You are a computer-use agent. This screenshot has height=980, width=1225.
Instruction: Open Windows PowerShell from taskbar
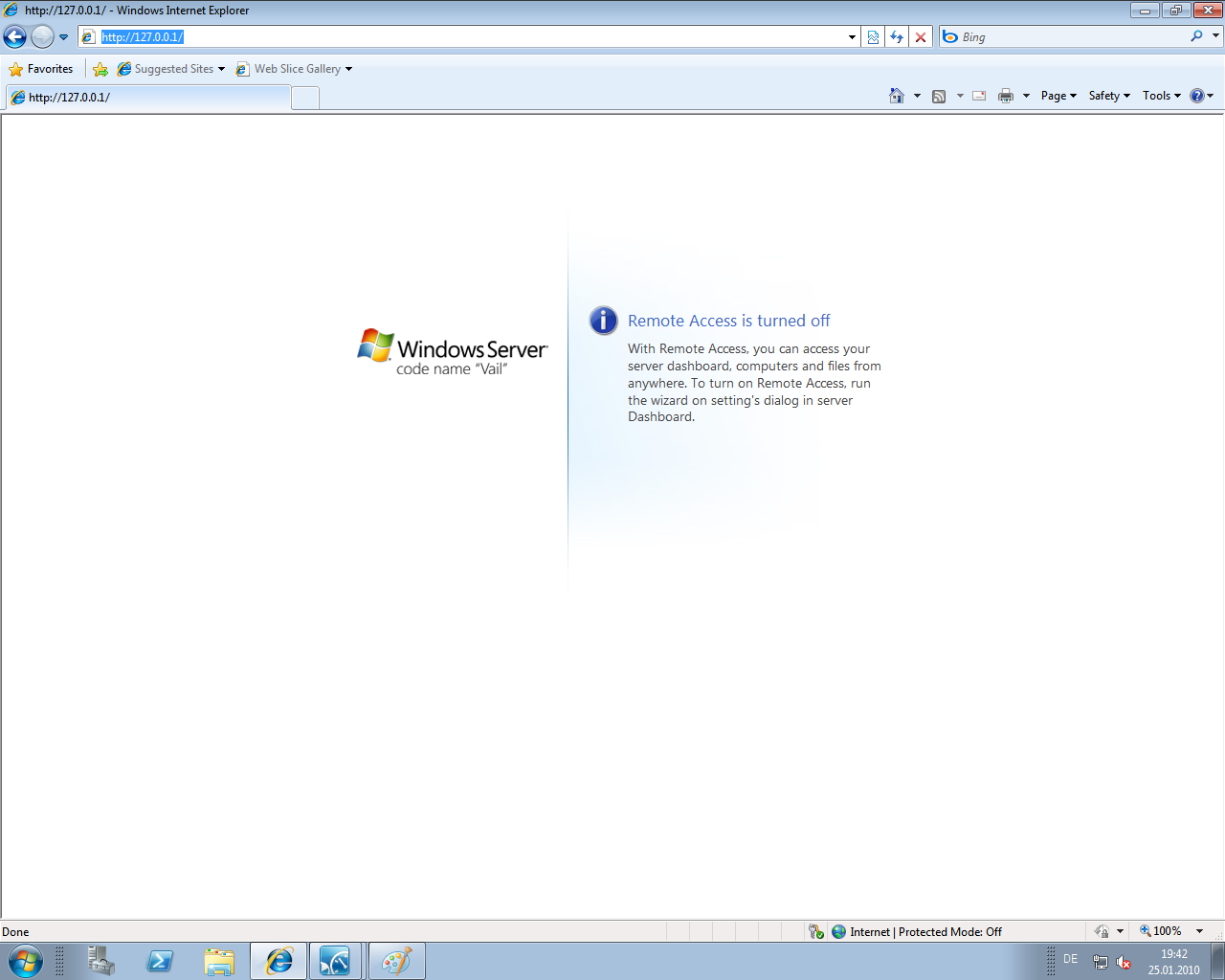(160, 961)
